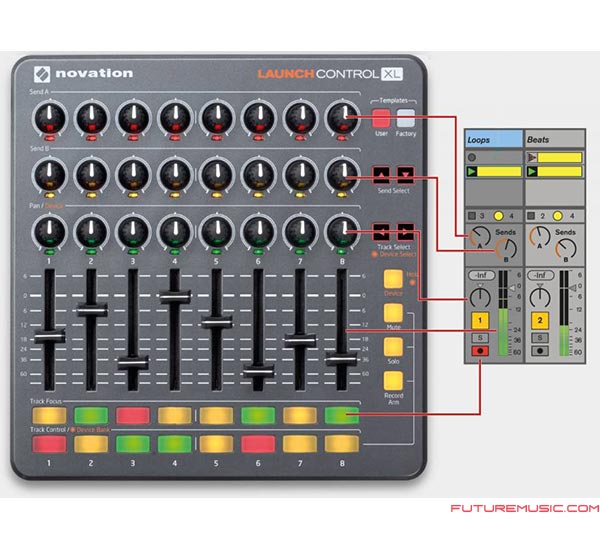Click red Track Control pad on channel 1
600x550 pixels.
pos(49,444)
